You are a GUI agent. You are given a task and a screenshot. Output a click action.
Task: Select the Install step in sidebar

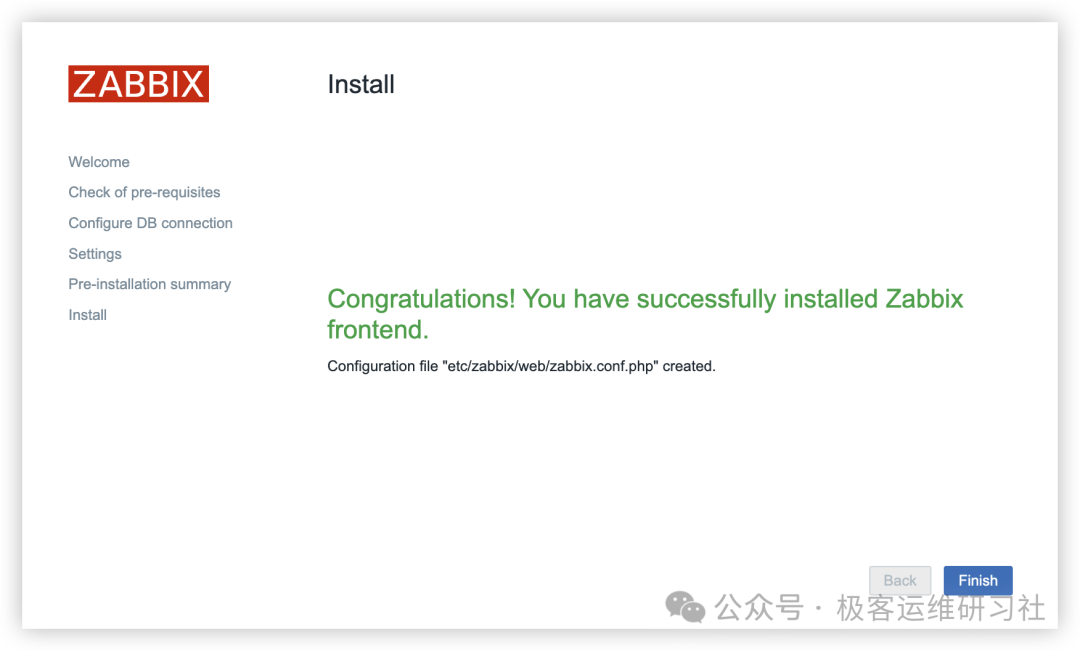[87, 315]
